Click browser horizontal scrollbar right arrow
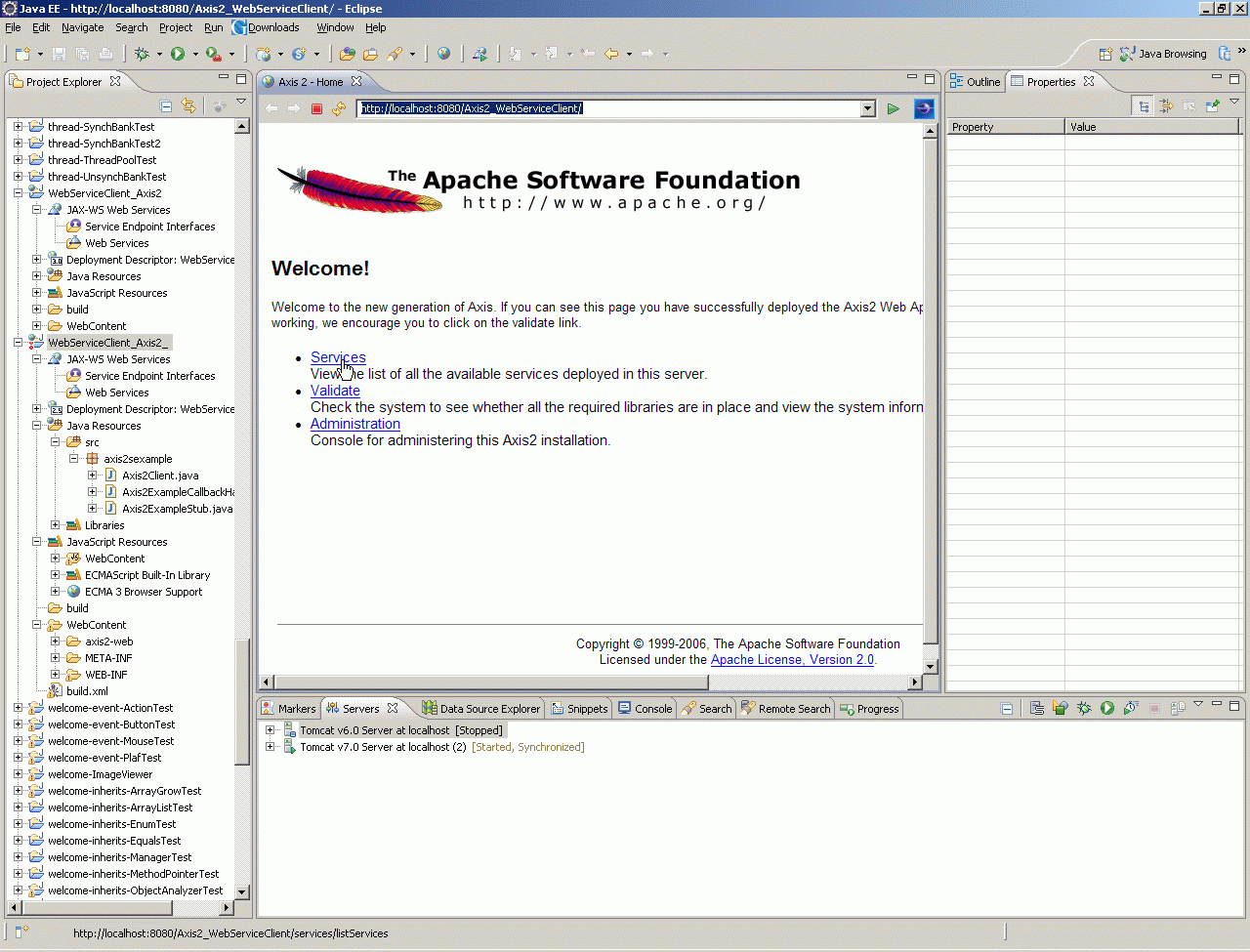Image resolution: width=1250 pixels, height=952 pixels. [915, 682]
